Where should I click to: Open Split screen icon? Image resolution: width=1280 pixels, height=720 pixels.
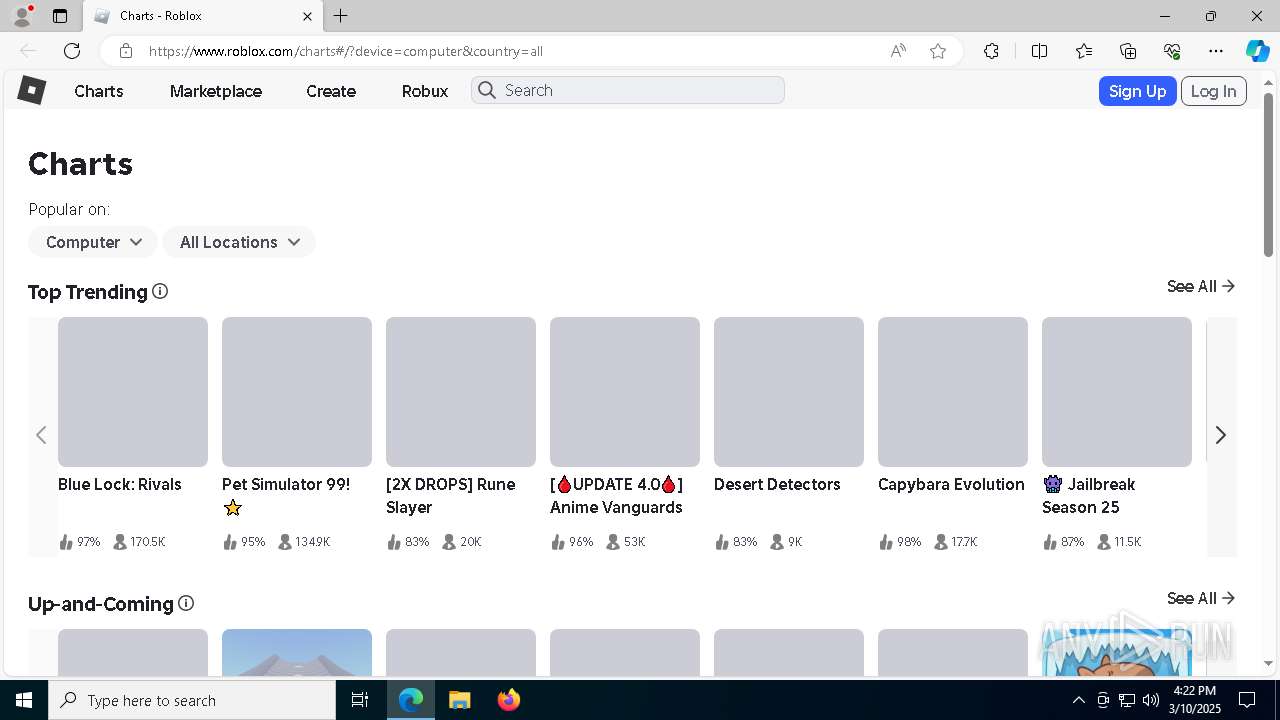click(1039, 51)
